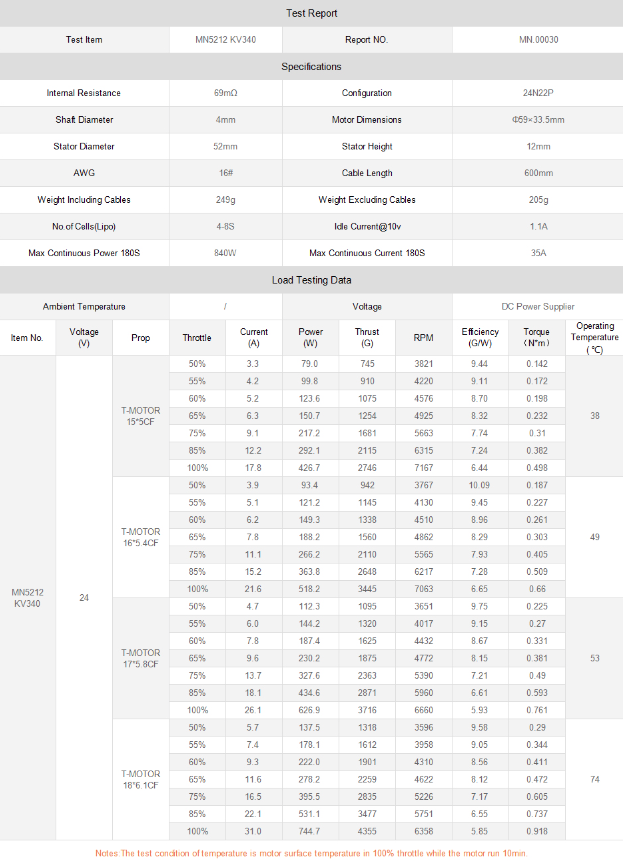Screen dimensions: 623x866
Task: Select the 'Throttle' column header
Action: (197, 338)
